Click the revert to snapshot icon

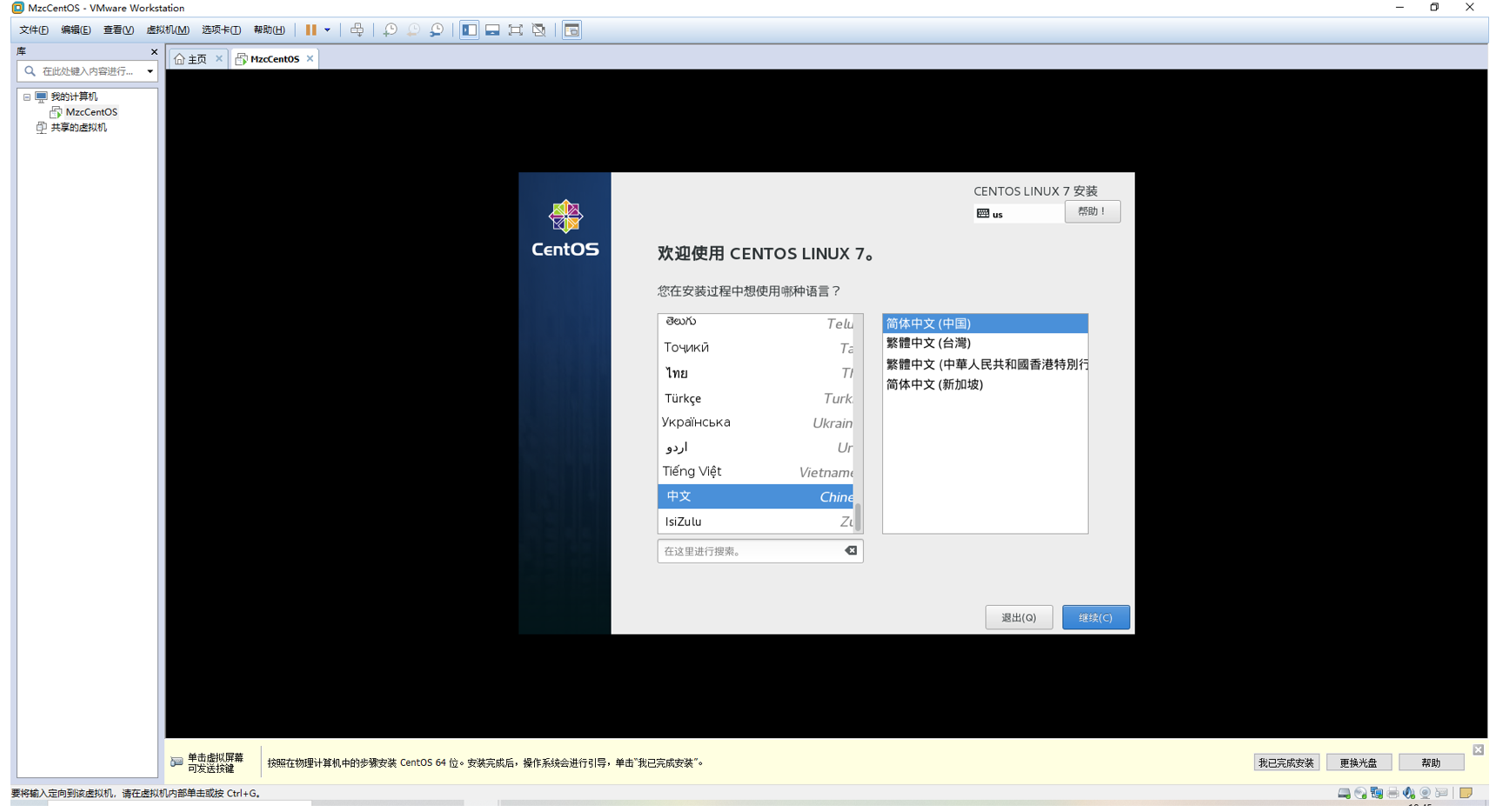pos(413,30)
